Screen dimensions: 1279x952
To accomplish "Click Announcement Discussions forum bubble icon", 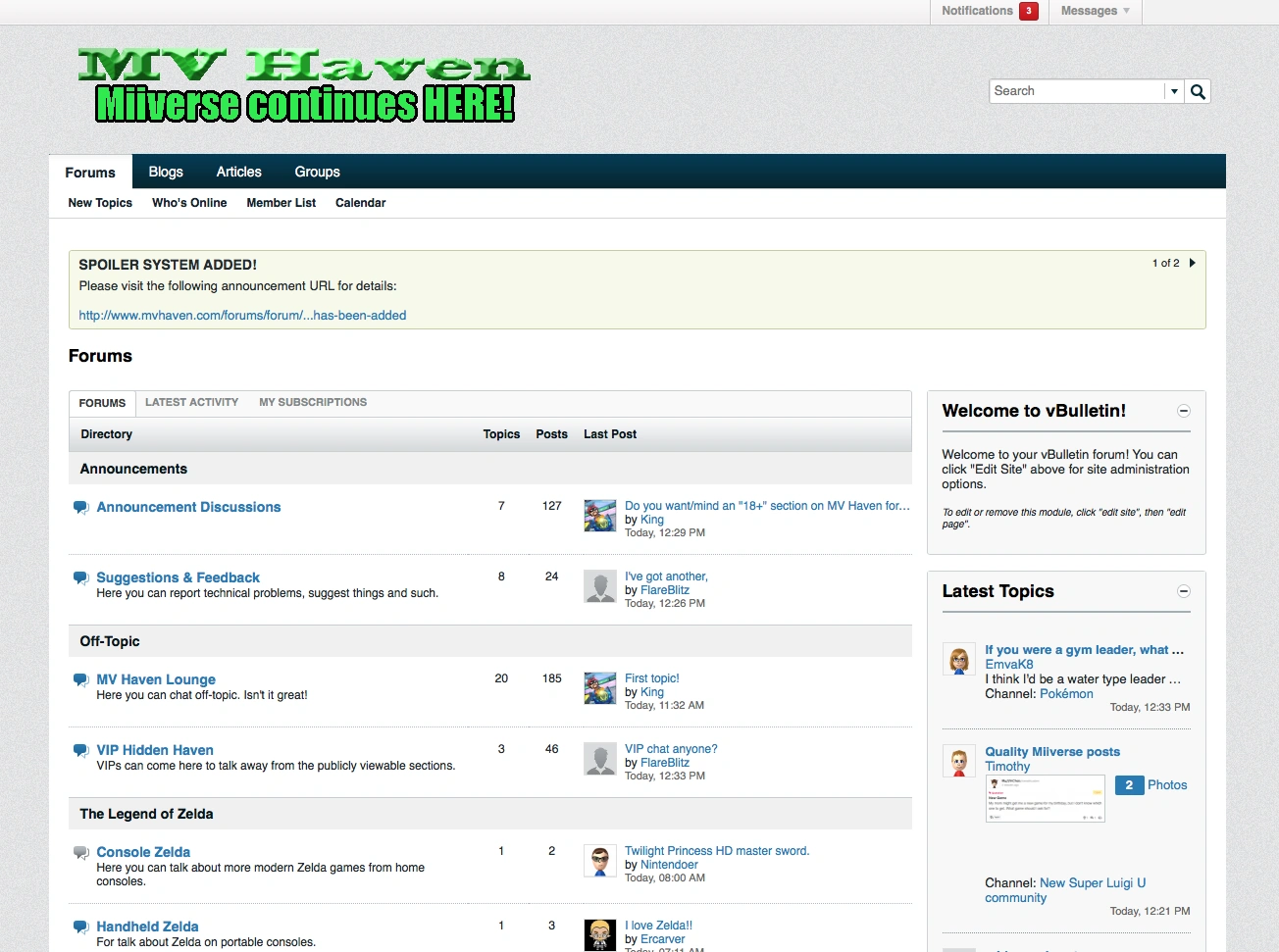I will click(x=81, y=508).
